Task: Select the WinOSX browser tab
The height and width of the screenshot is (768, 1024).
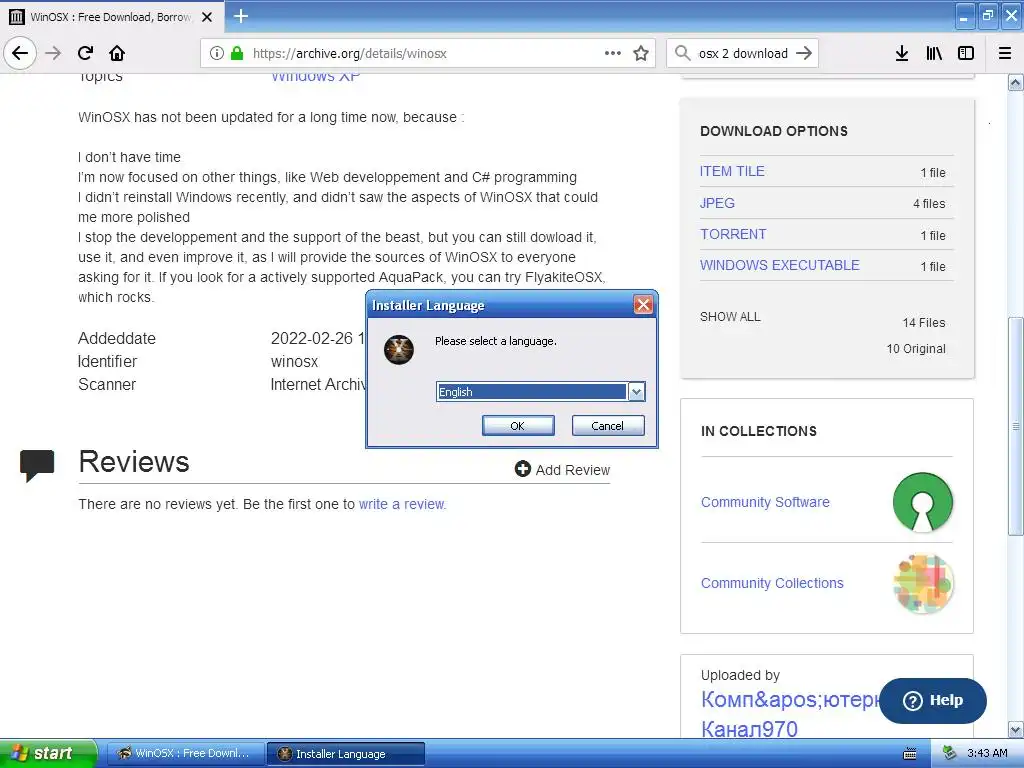Action: [x=110, y=17]
